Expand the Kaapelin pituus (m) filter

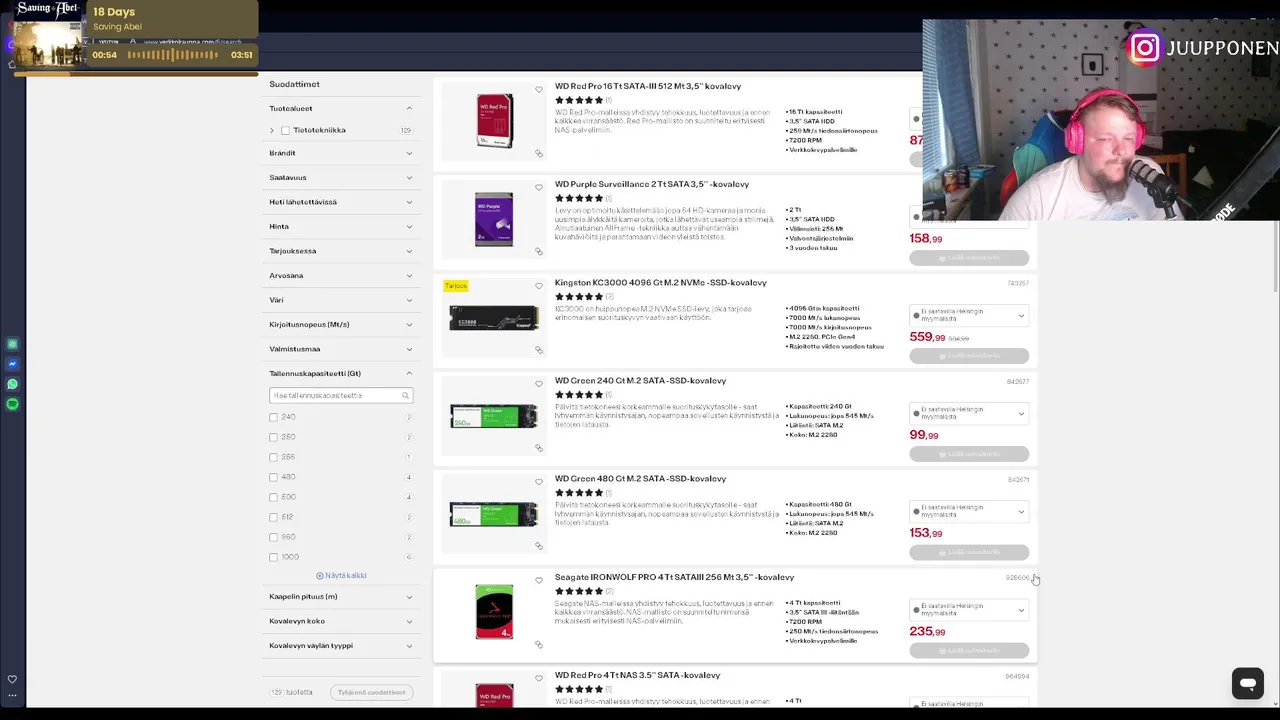[x=341, y=596]
